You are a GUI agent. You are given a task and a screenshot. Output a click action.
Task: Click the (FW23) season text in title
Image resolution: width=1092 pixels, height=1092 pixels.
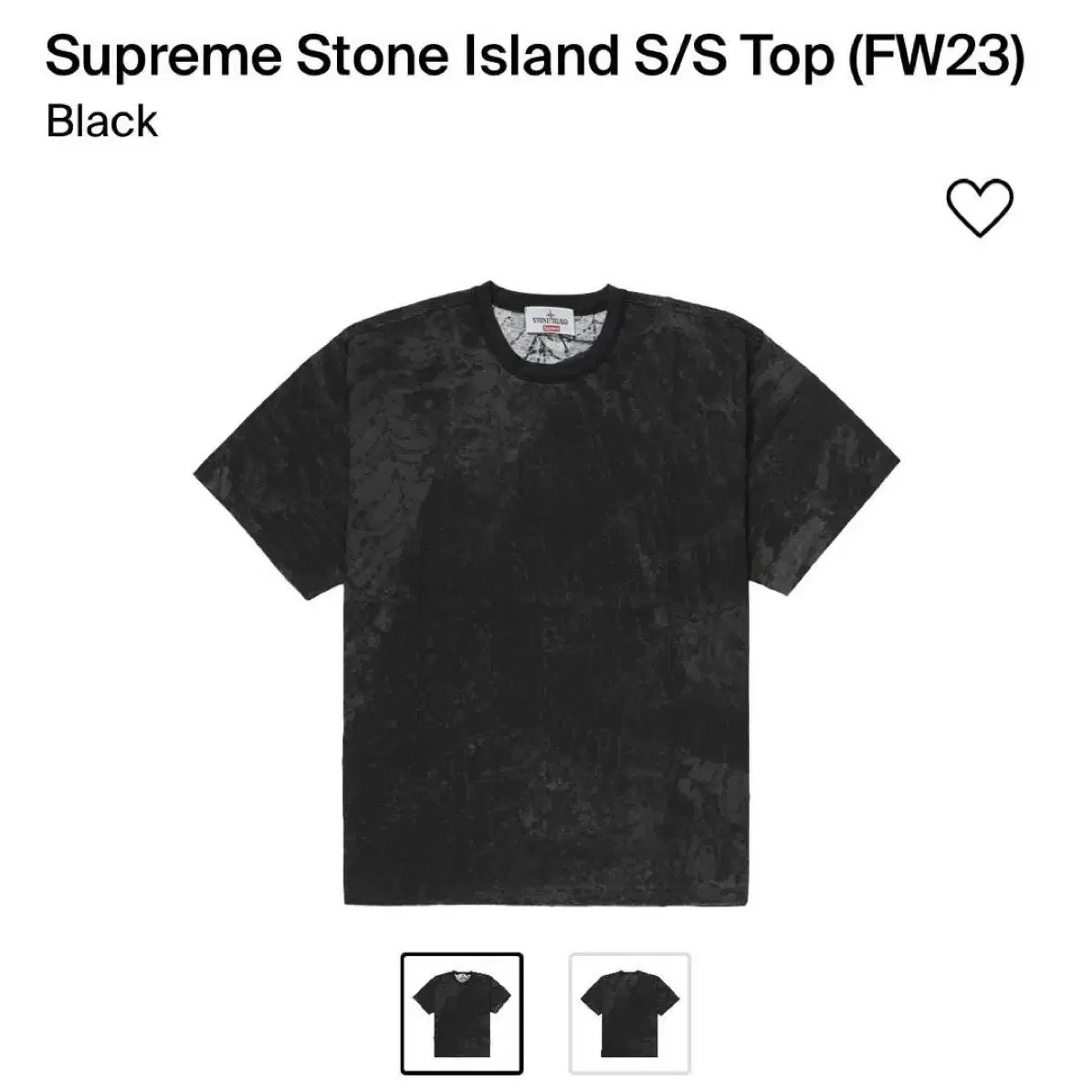[937, 58]
